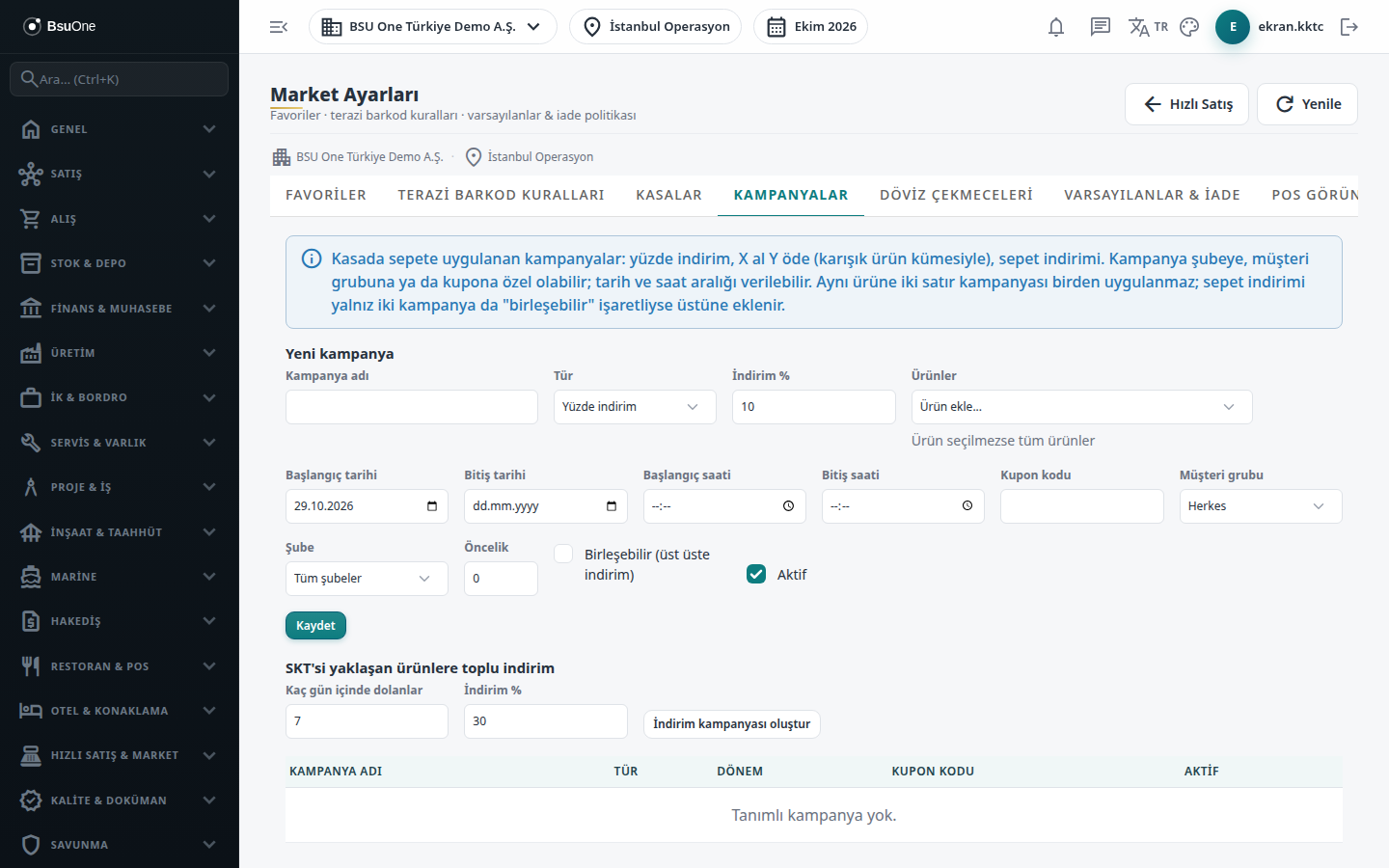Enable the Birleşebilir checkbox
This screenshot has height=868, width=1389.
563,554
